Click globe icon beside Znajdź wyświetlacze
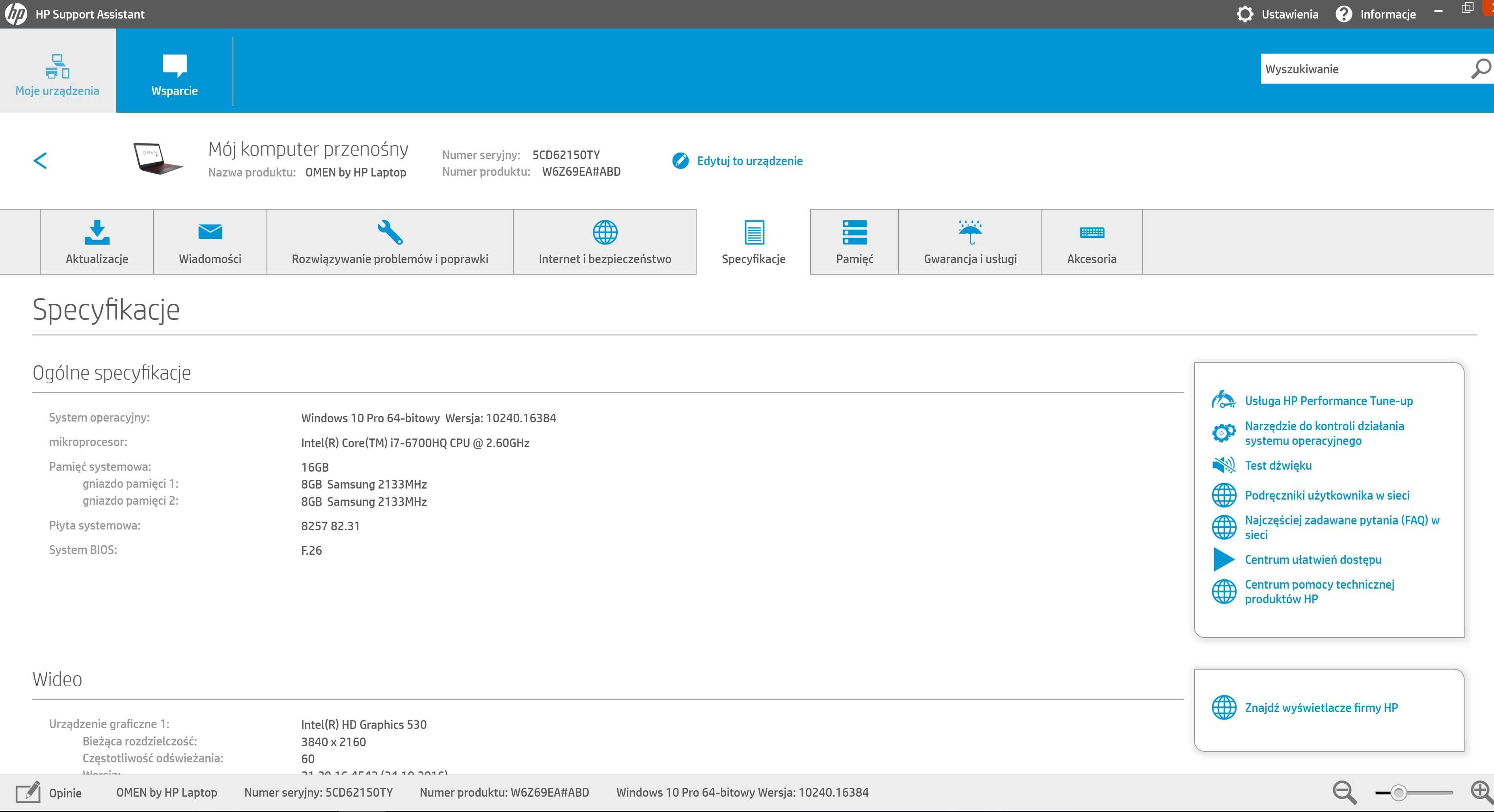 (1224, 707)
